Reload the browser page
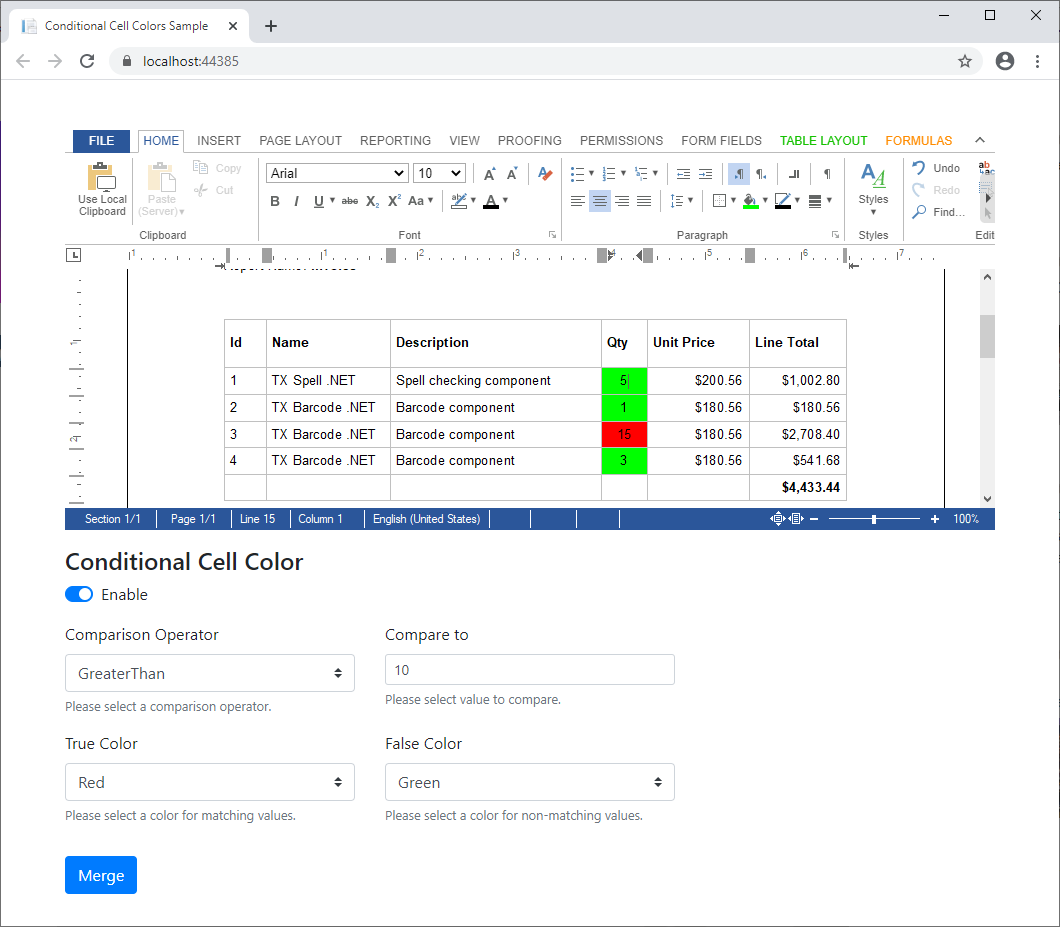 [87, 61]
